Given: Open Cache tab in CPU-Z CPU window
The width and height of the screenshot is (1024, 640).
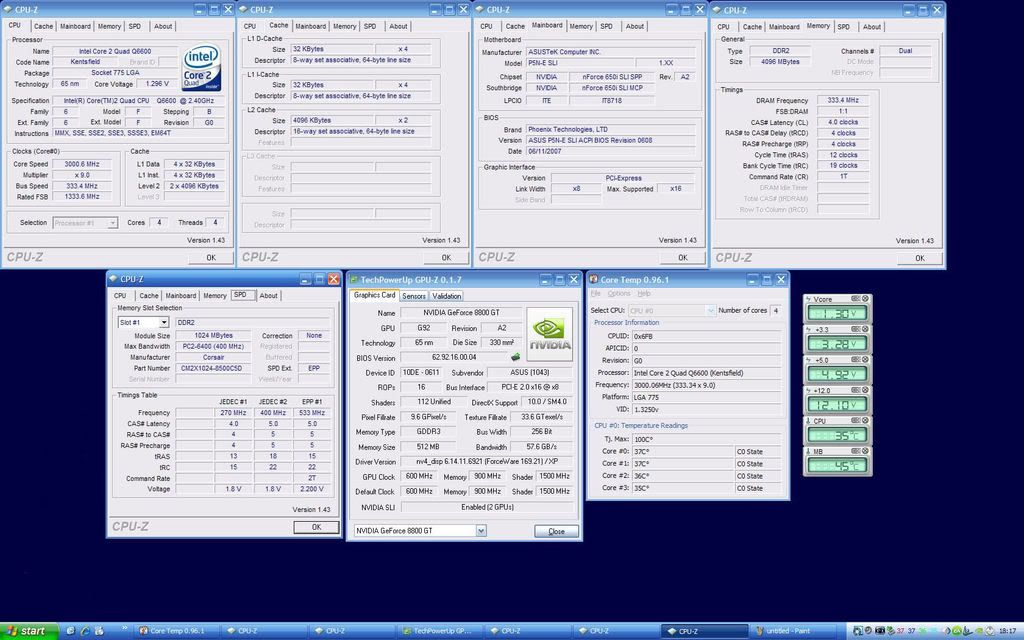Looking at the screenshot, I should [44, 27].
